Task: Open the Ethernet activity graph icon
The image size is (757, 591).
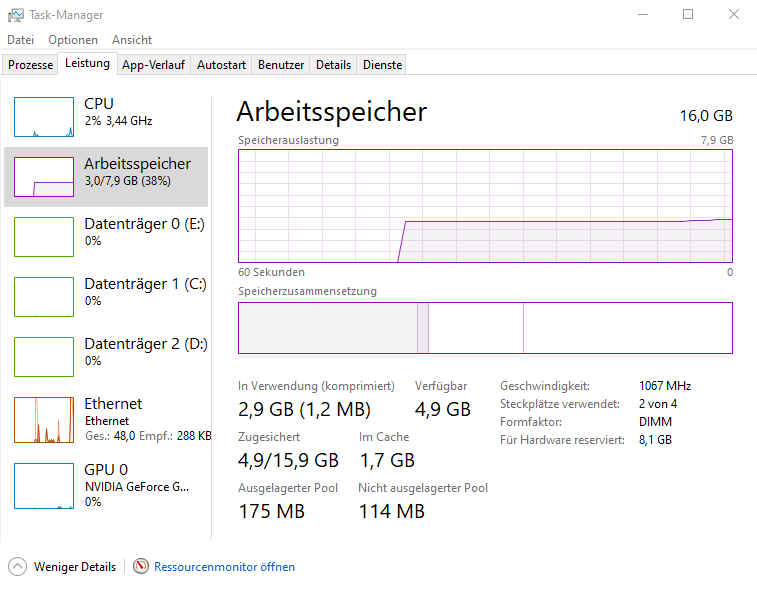Action: 44,420
